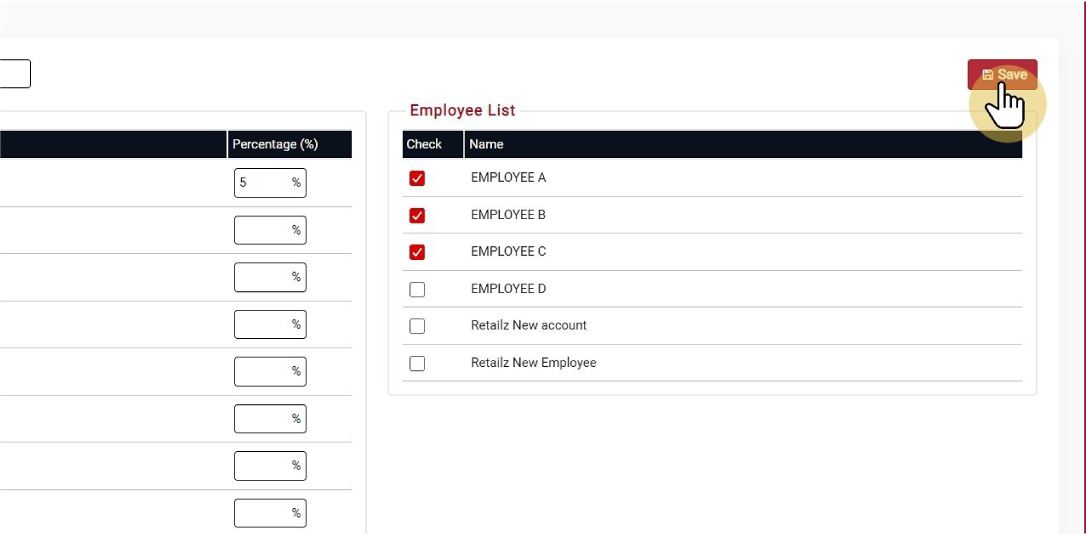
Task: Select the third percentage input box
Action: pyautogui.click(x=263, y=277)
